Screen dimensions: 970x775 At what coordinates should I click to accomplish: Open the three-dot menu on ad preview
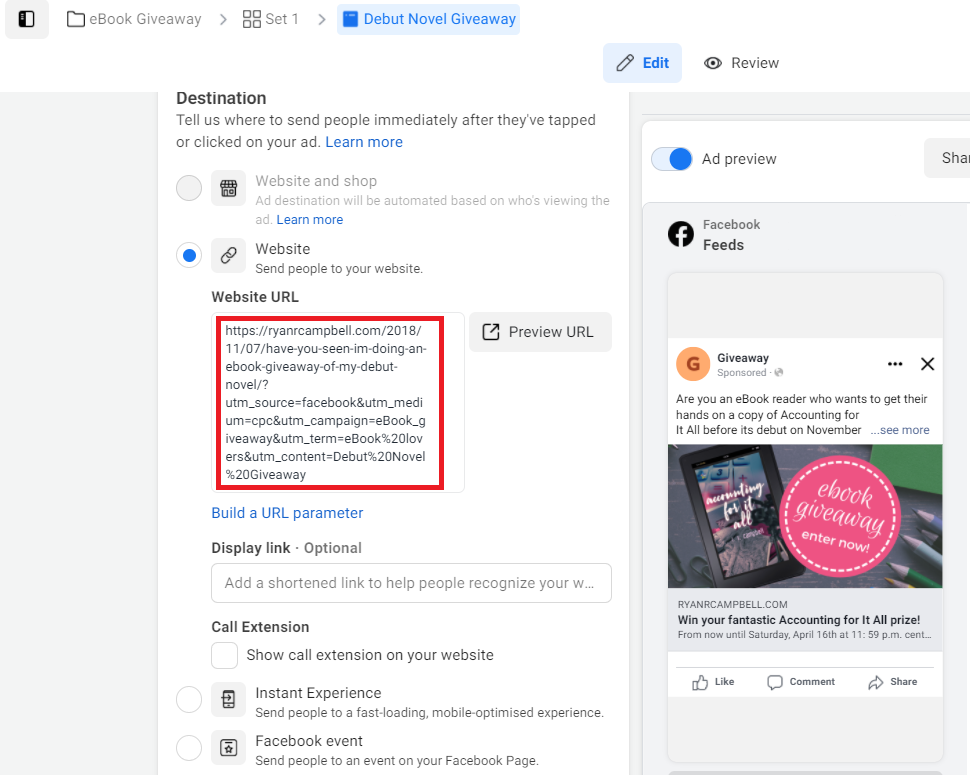895,364
